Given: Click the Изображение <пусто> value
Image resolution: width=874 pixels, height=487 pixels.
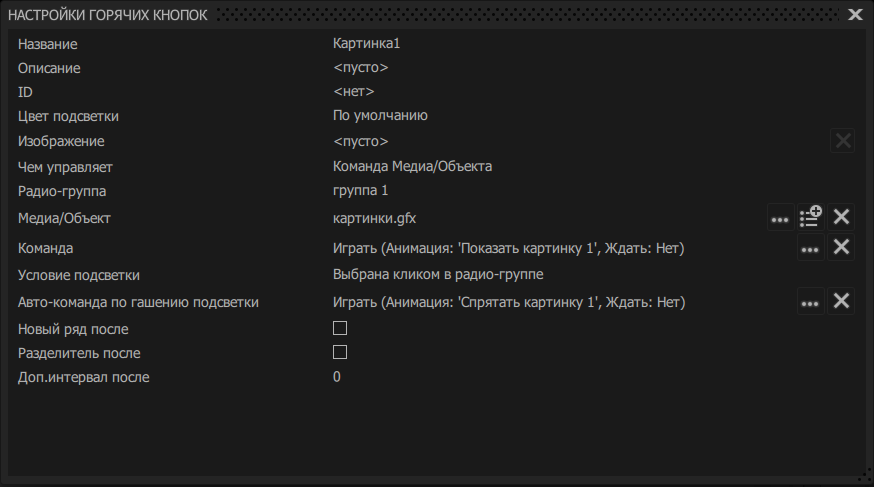Looking at the screenshot, I should (x=360, y=141).
